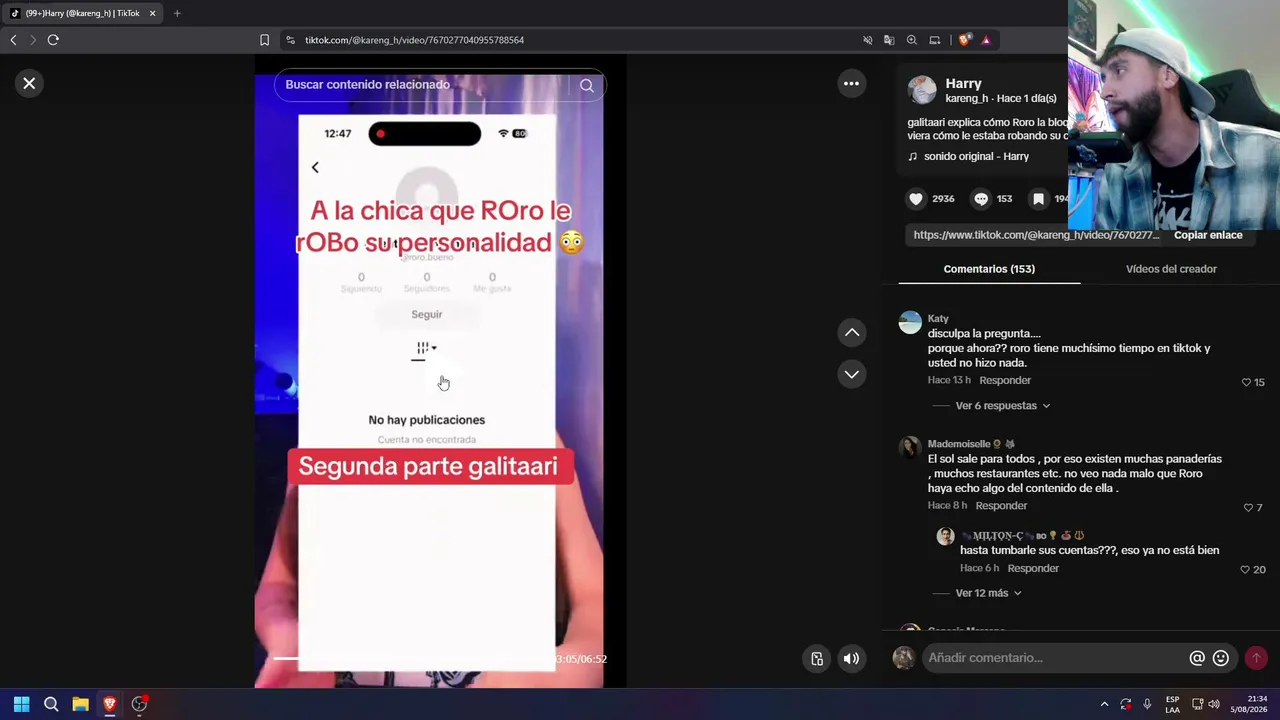This screenshot has width=1280, height=720.
Task: Open Windows taskbar search
Action: coord(51,704)
